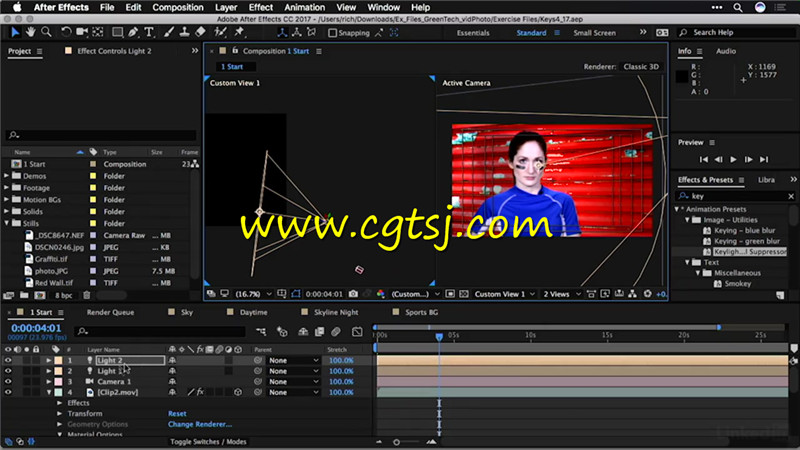Select the Brush tool
This screenshot has width=800, height=450.
click(x=169, y=32)
